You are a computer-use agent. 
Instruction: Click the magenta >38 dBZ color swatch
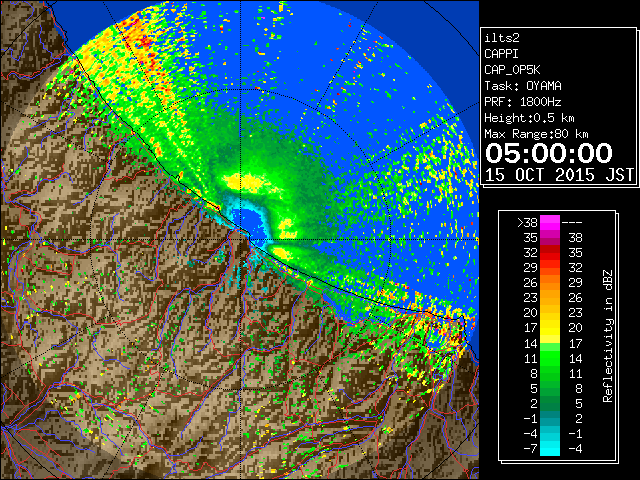pos(550,223)
